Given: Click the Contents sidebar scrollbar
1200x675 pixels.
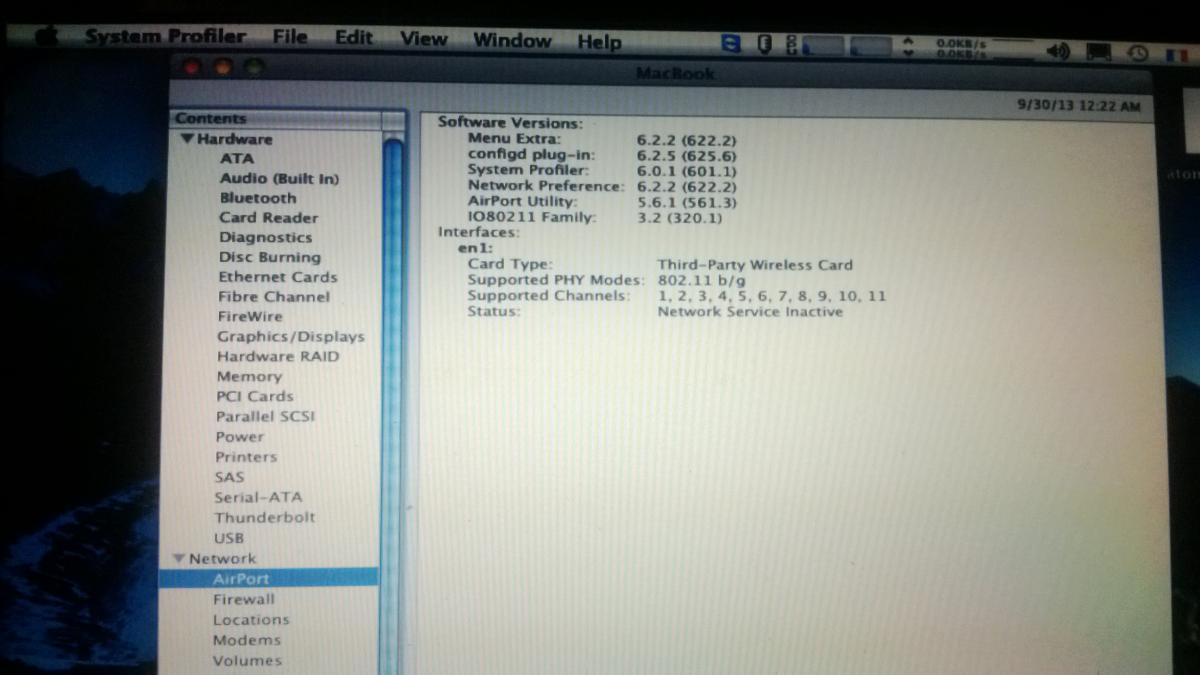Looking at the screenshot, I should (x=392, y=400).
